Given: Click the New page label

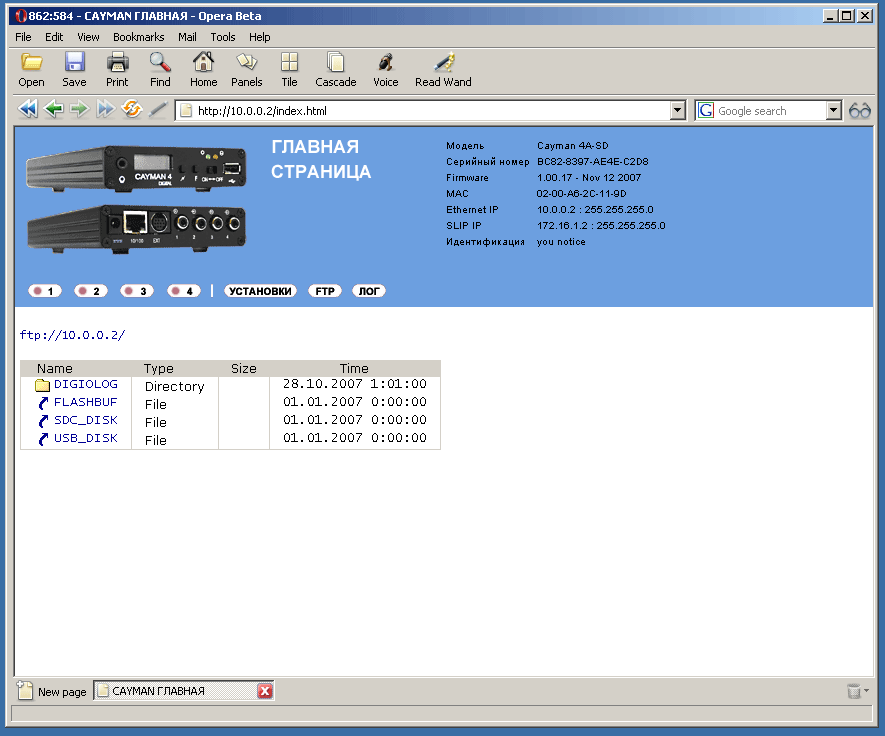Looking at the screenshot, I should (62, 692).
